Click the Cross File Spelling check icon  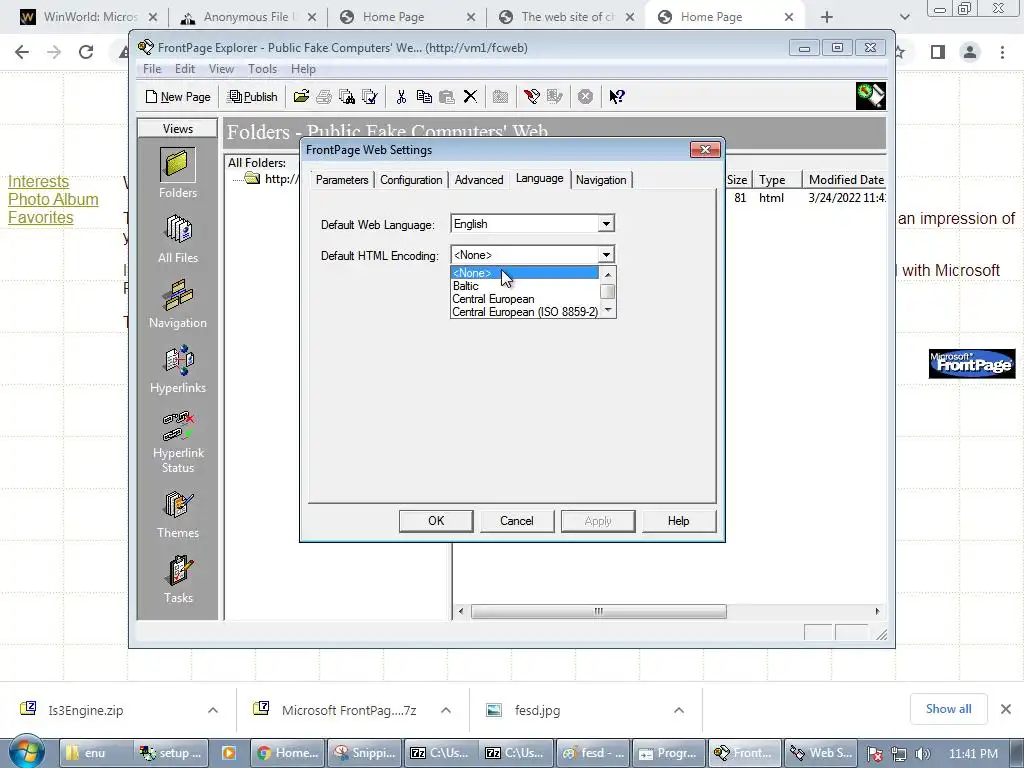pyautogui.click(x=369, y=97)
